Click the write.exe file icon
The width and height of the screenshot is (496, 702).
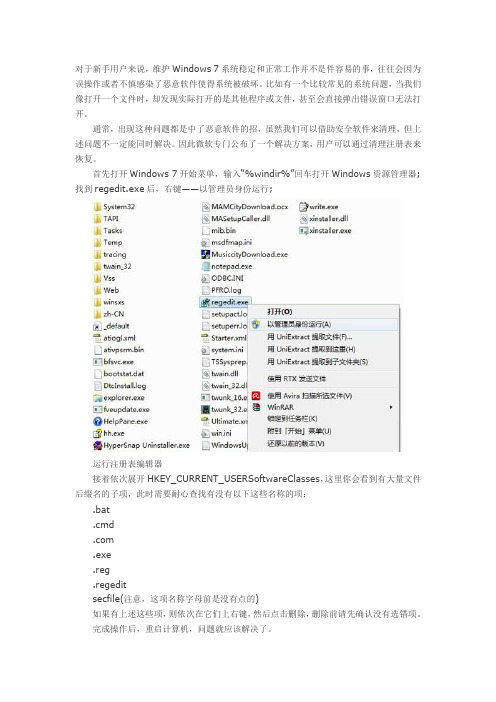[304, 206]
